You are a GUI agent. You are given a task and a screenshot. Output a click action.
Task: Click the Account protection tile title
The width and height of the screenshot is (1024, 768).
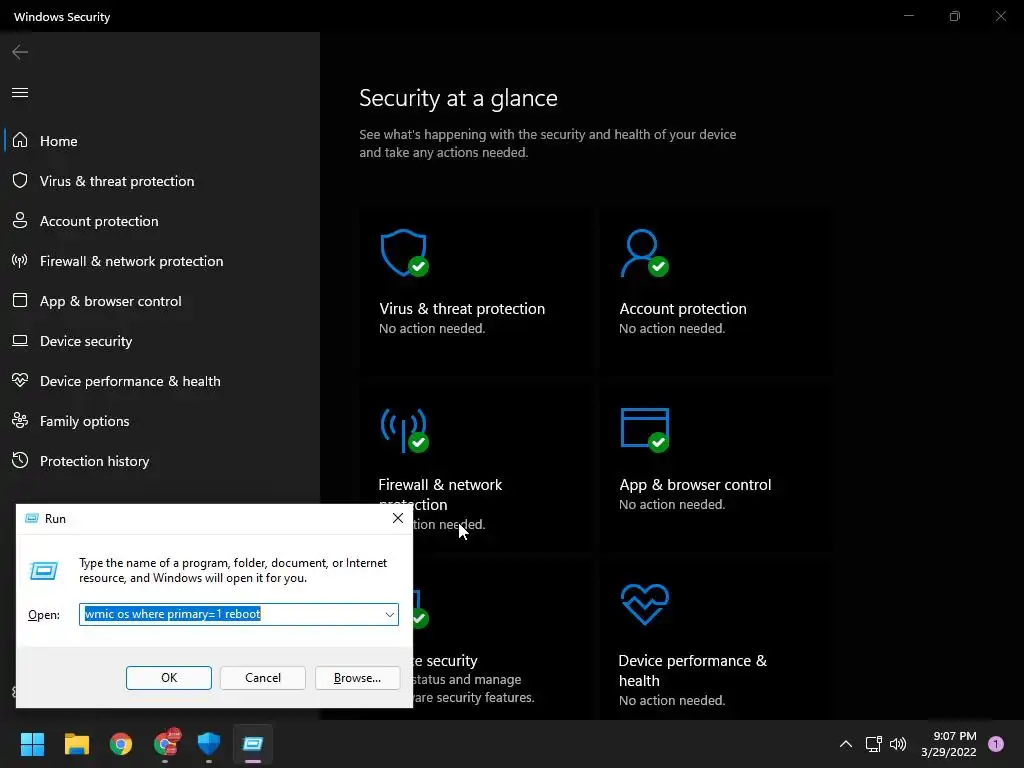pyautogui.click(x=682, y=309)
